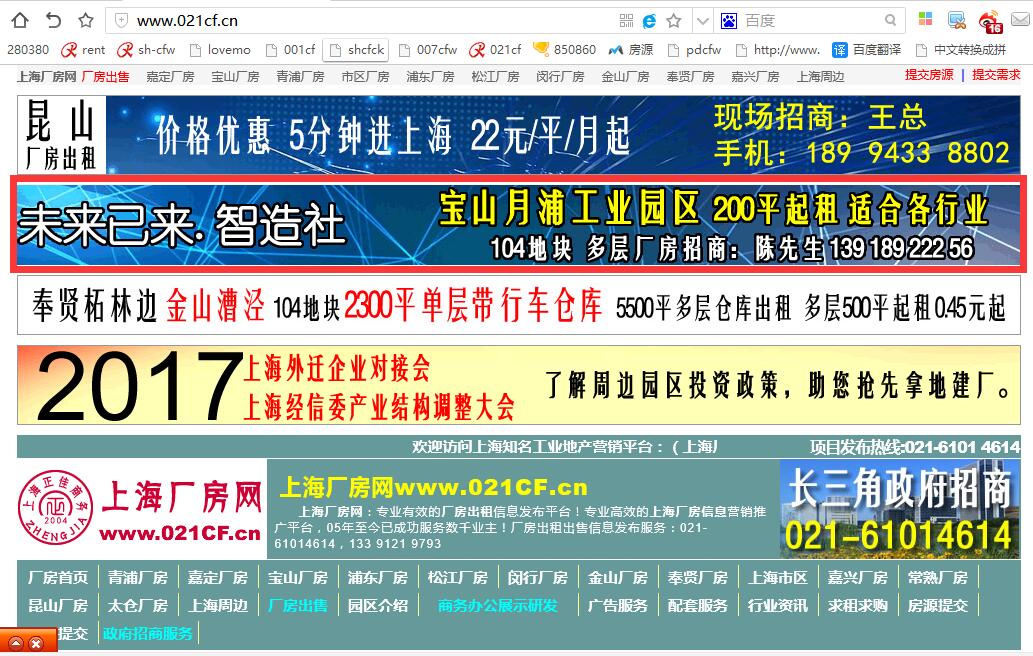Viewport: 1033px width, 656px height.
Task: Click the 提交房源 link
Action: [x=929, y=75]
